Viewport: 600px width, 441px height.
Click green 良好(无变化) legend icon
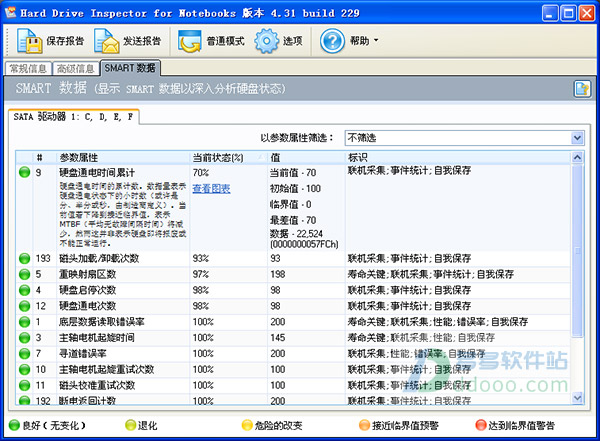click(x=14, y=425)
